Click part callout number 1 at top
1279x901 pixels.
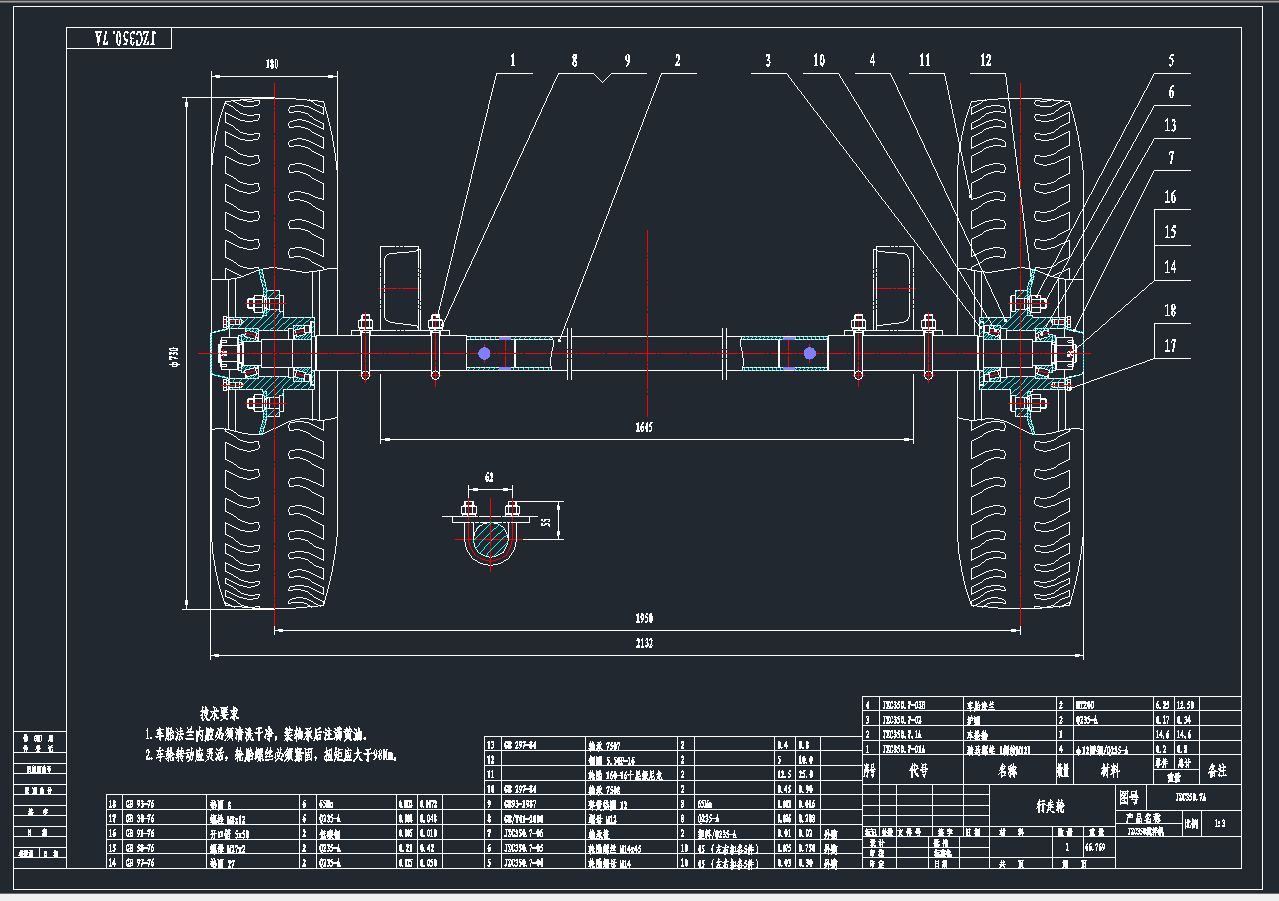514,61
